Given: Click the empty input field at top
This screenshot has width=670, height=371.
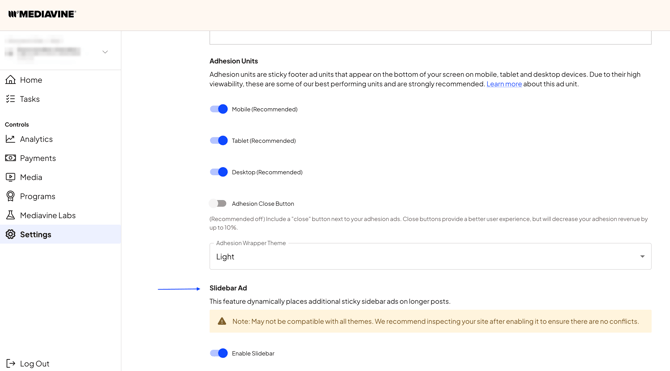Looking at the screenshot, I should (430, 37).
